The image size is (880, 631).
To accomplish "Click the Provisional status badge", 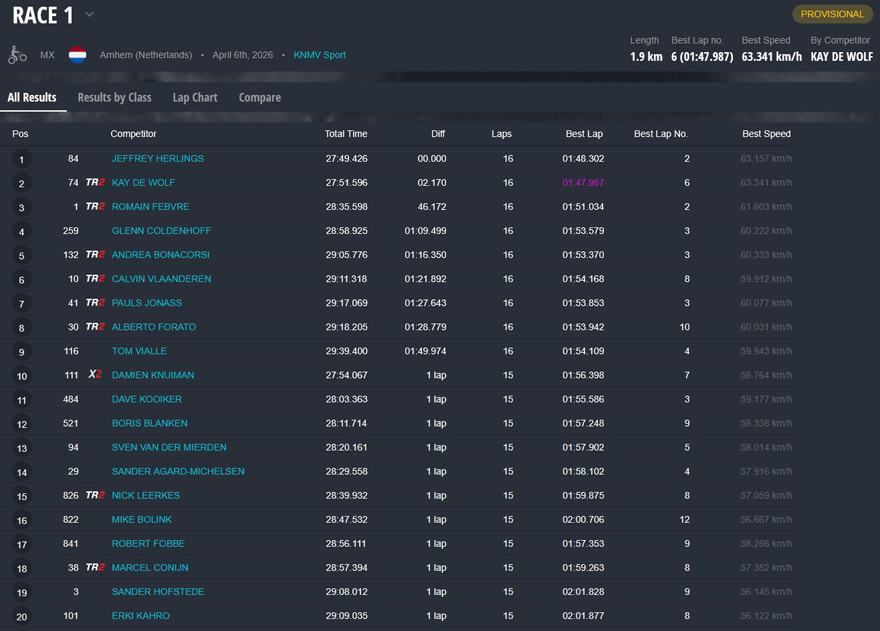I will click(832, 14).
